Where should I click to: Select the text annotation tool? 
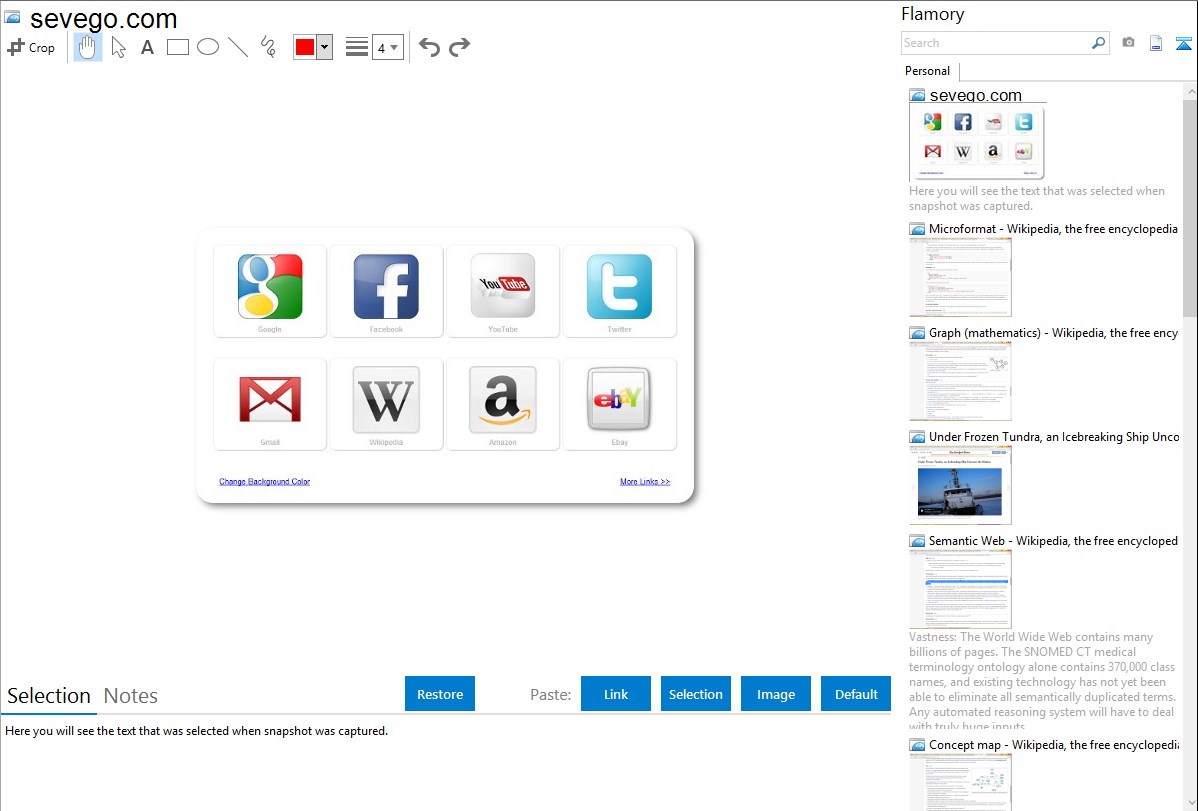(x=147, y=47)
